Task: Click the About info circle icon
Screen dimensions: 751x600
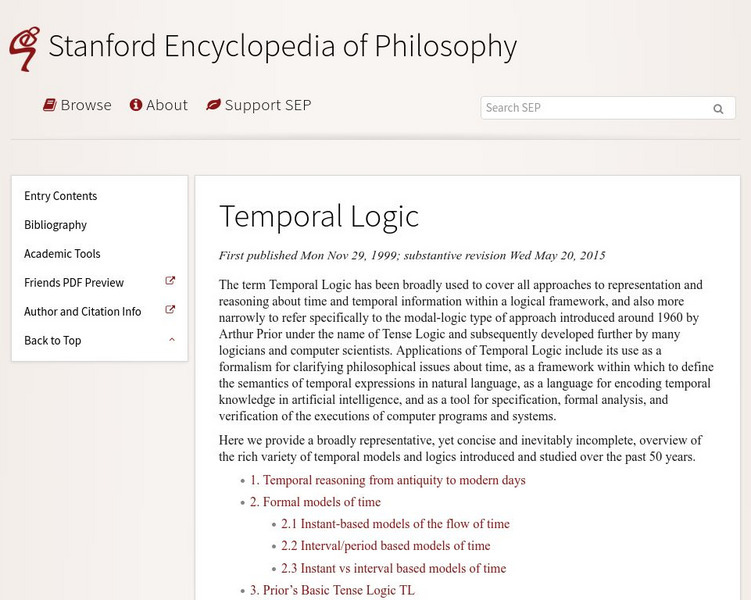Action: pyautogui.click(x=136, y=105)
